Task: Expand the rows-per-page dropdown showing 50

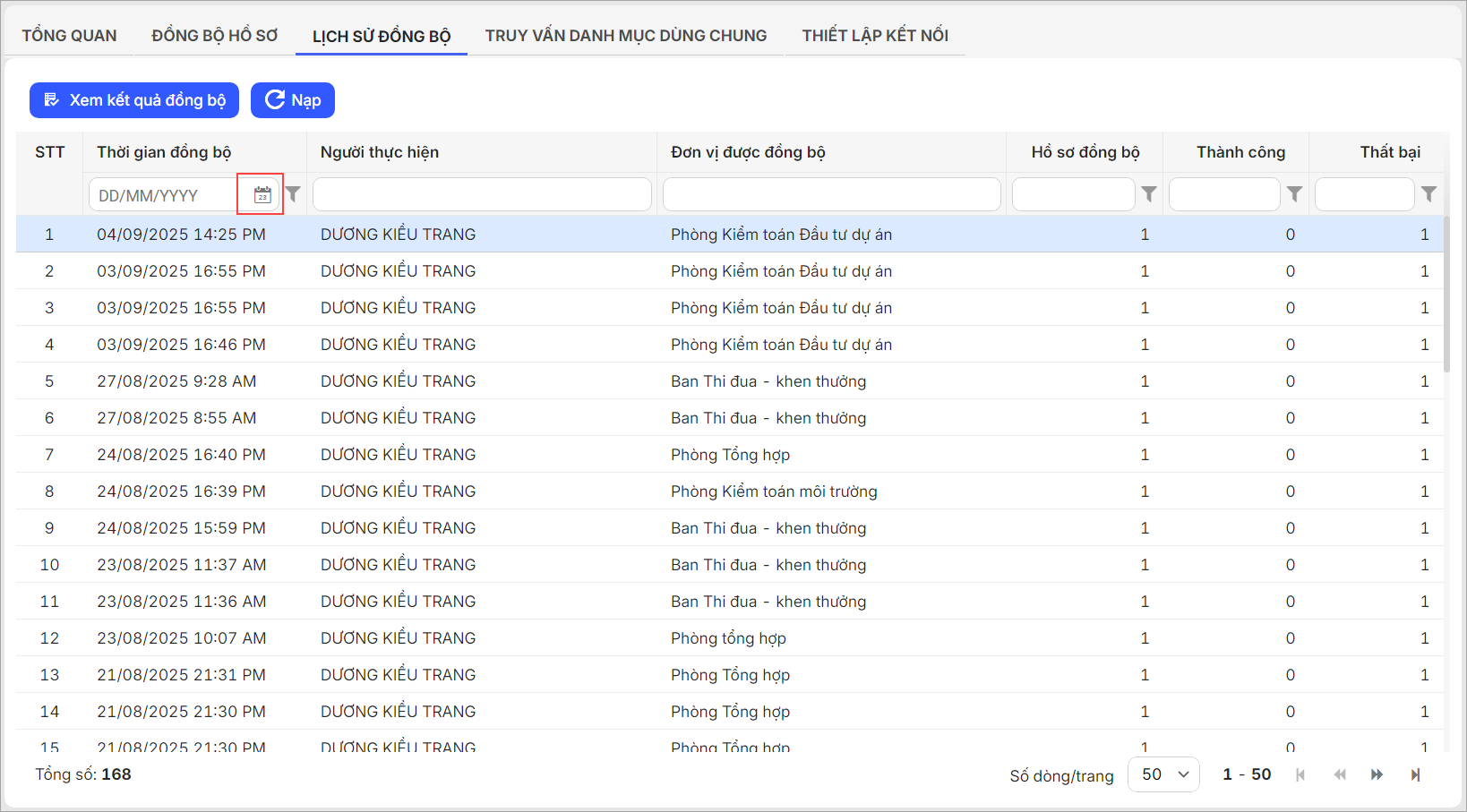Action: click(1164, 774)
